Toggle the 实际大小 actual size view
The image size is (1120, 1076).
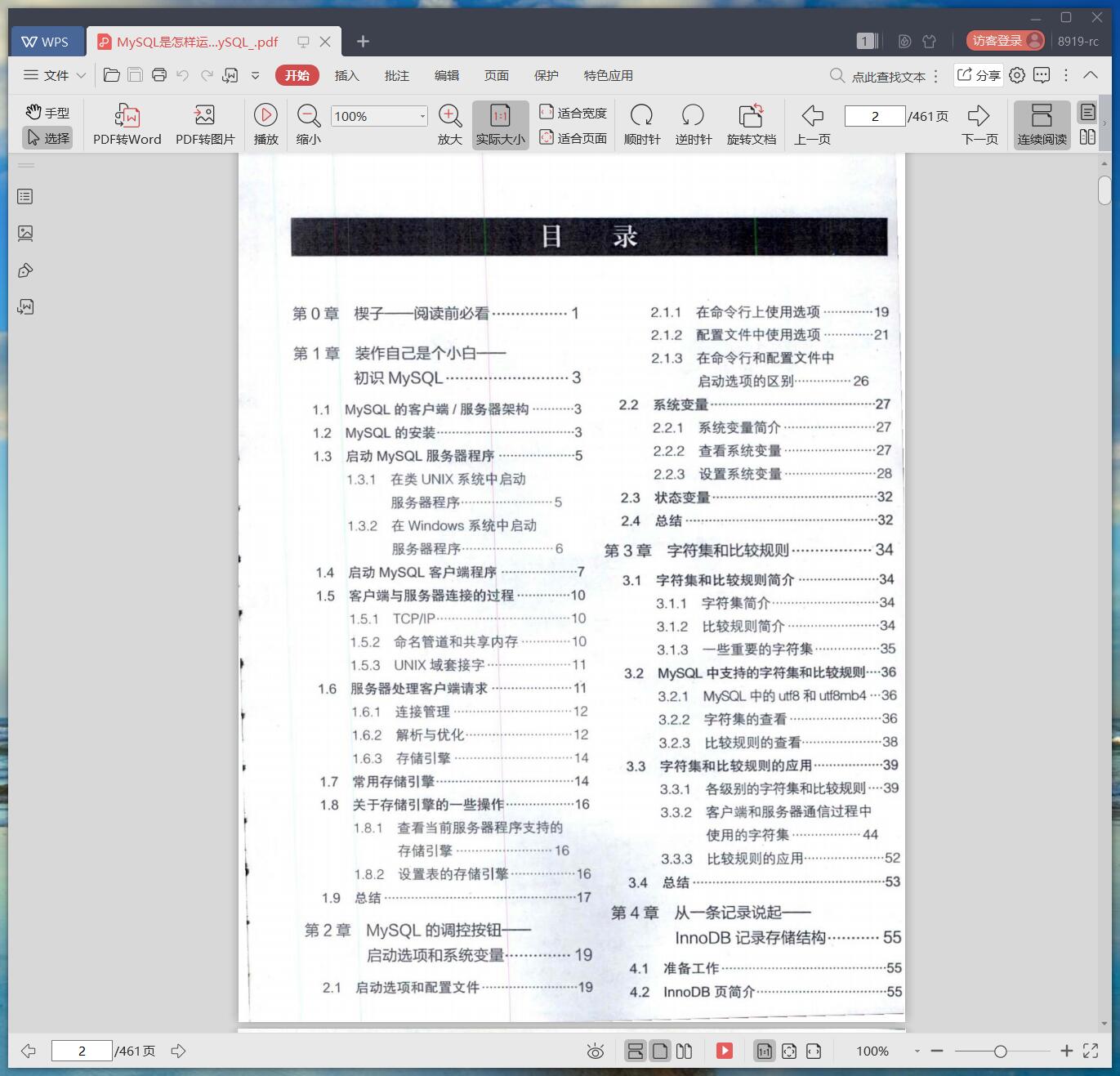pos(501,125)
